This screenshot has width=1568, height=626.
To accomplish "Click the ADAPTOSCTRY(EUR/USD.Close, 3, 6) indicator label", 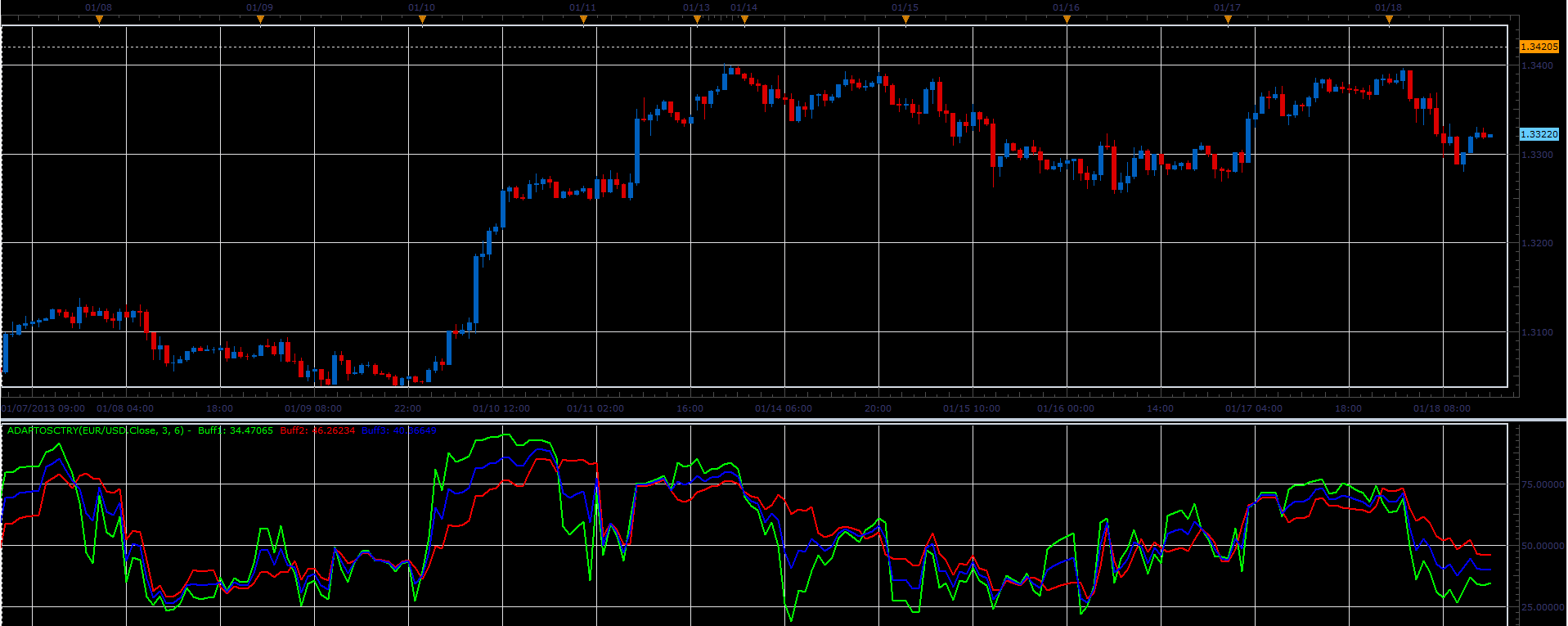I will 97,430.
